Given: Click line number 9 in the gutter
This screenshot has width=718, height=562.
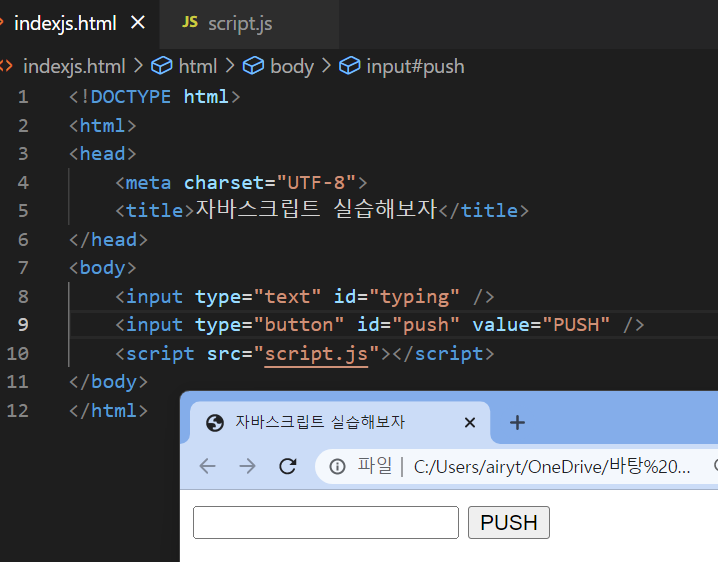Looking at the screenshot, I should (23, 325).
